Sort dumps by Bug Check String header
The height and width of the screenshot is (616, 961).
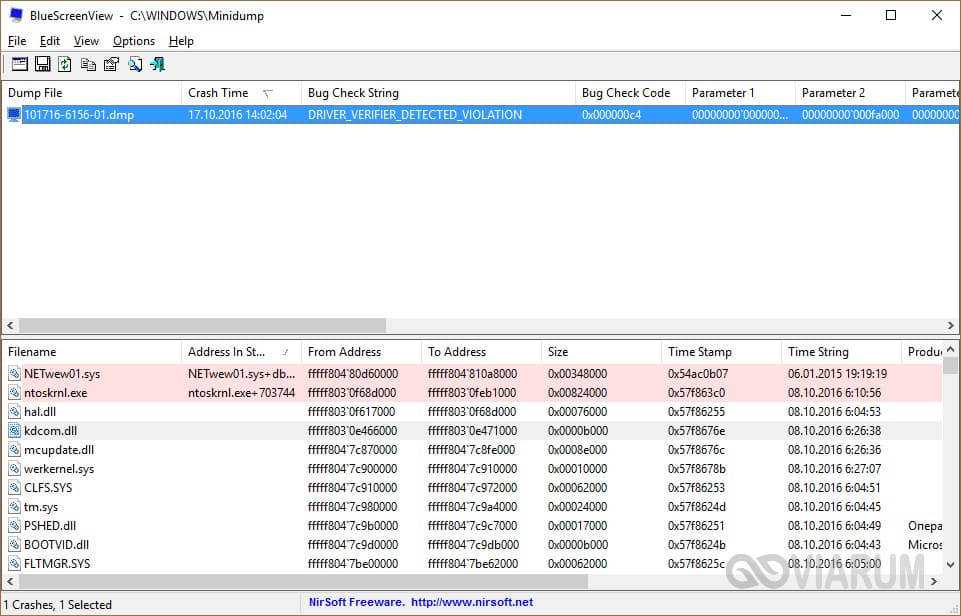point(353,93)
